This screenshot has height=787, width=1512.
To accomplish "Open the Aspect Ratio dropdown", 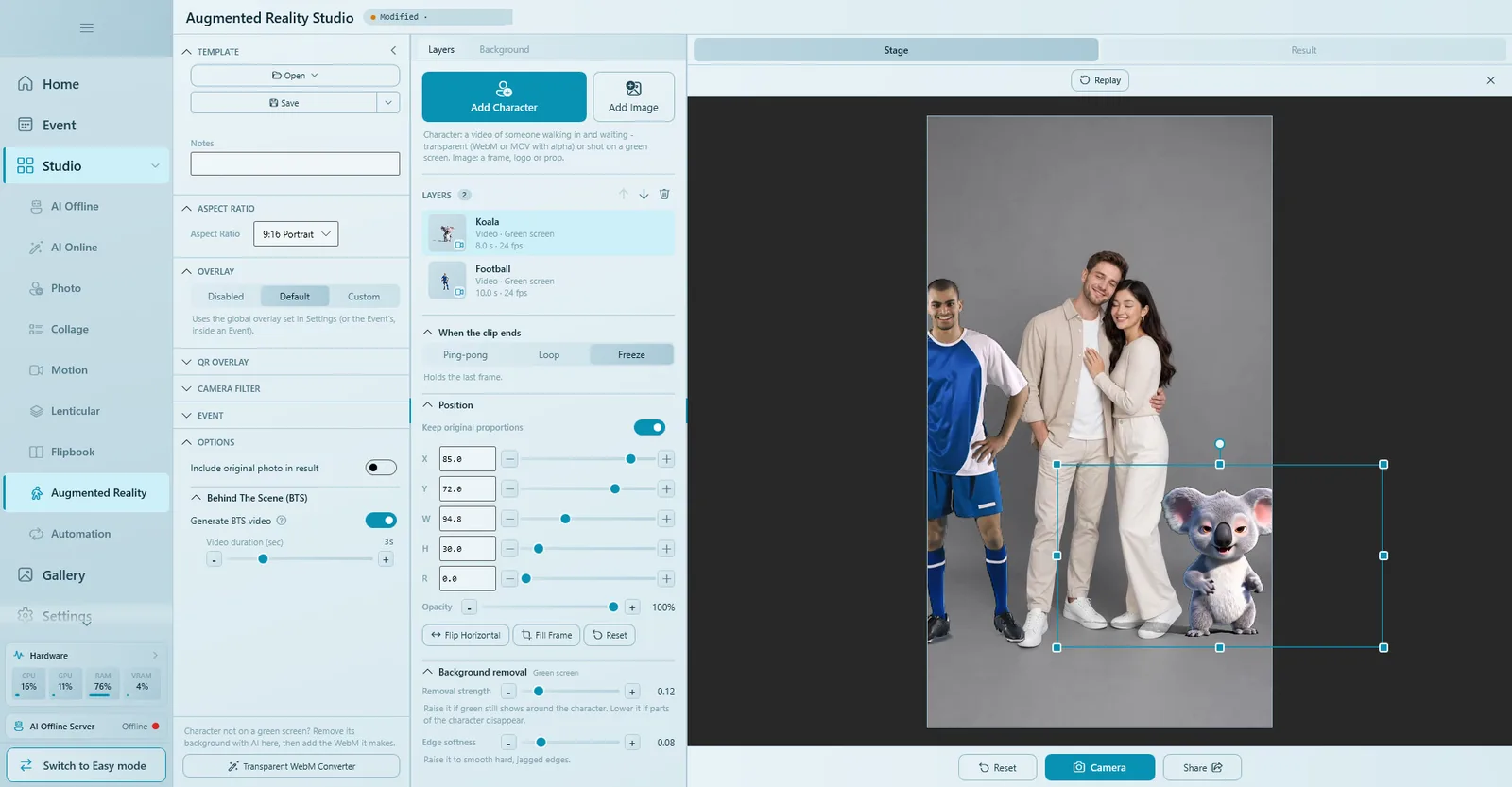I will click(x=296, y=234).
